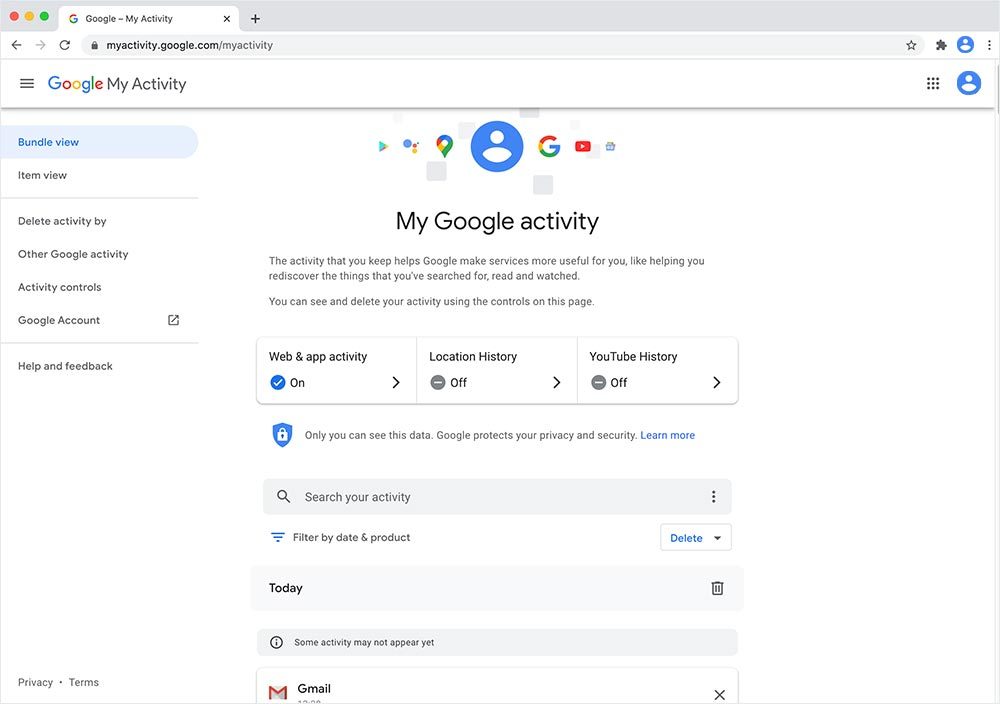Click the filter icon beside Filter by date & product

[x=277, y=537]
